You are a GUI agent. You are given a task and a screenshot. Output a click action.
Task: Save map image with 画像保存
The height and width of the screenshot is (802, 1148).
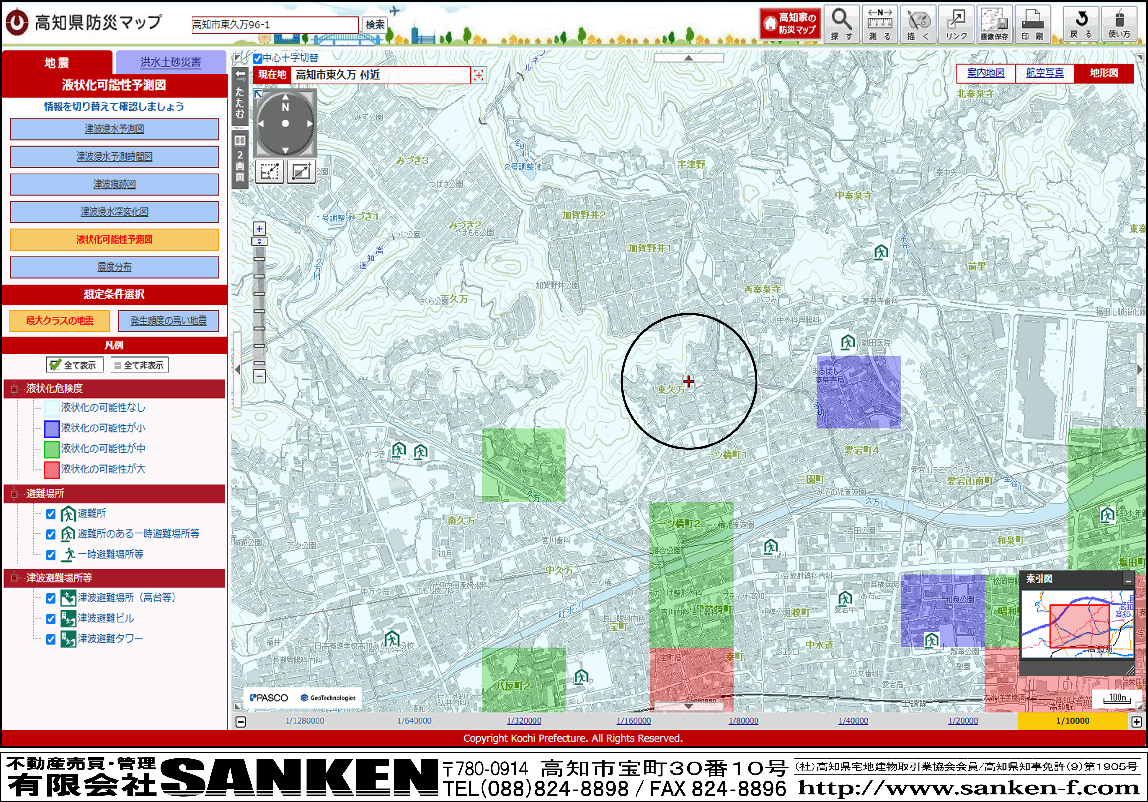point(994,23)
